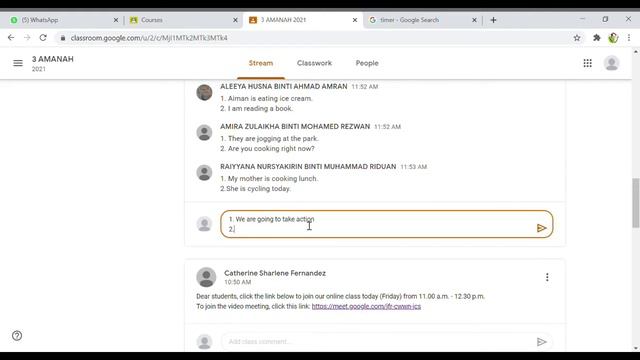
Task: Click name ALEEYA HUSNA BINTI AHMAD AMRAN
Action: coord(284,87)
